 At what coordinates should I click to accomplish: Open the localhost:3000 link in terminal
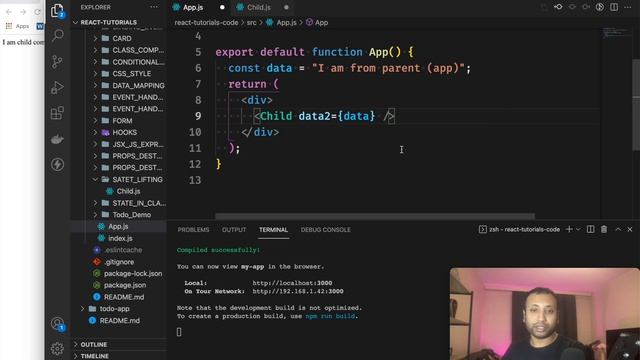click(292, 283)
